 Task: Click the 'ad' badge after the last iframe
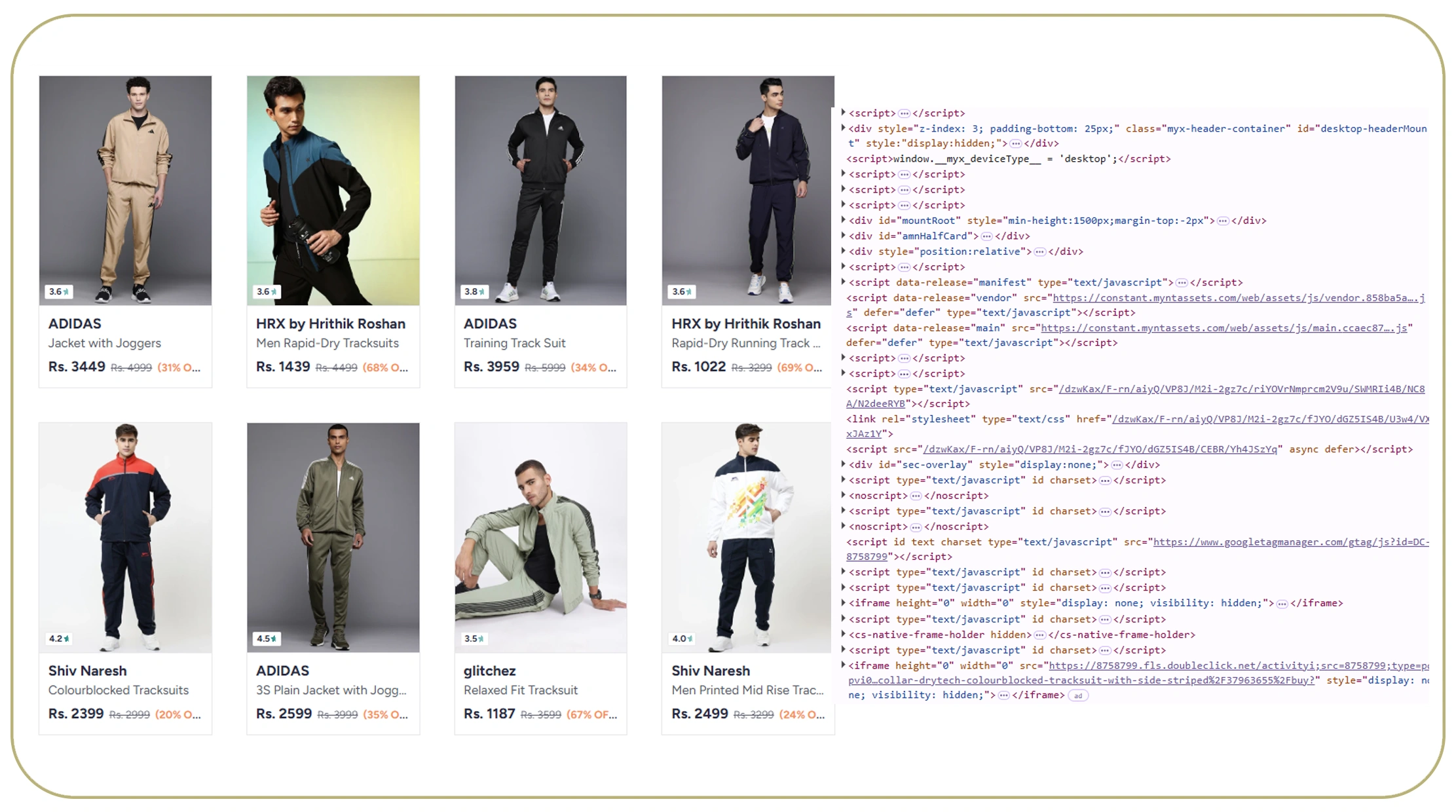point(1077,696)
